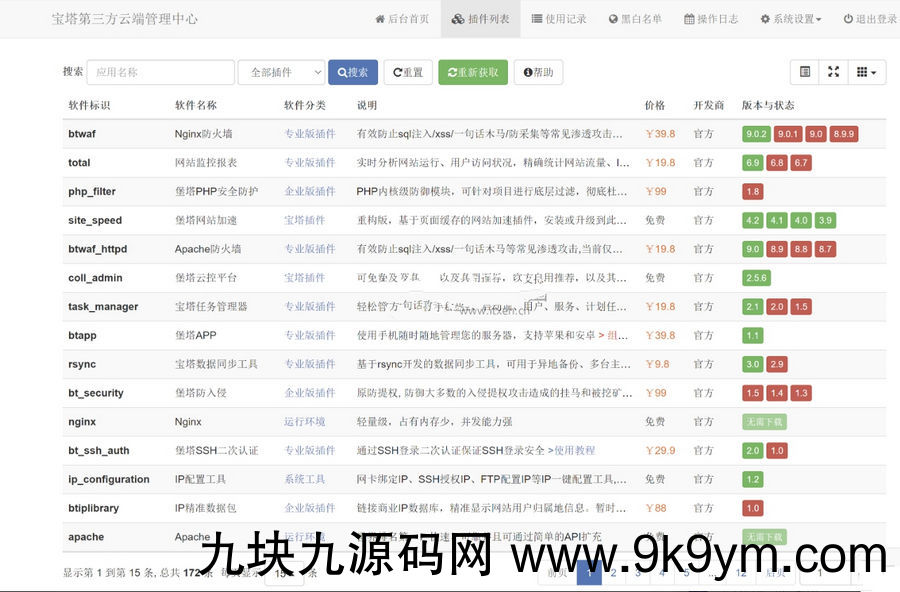The image size is (900, 592).
Task: Open the 全部插件 category dropdown
Action: (280, 72)
